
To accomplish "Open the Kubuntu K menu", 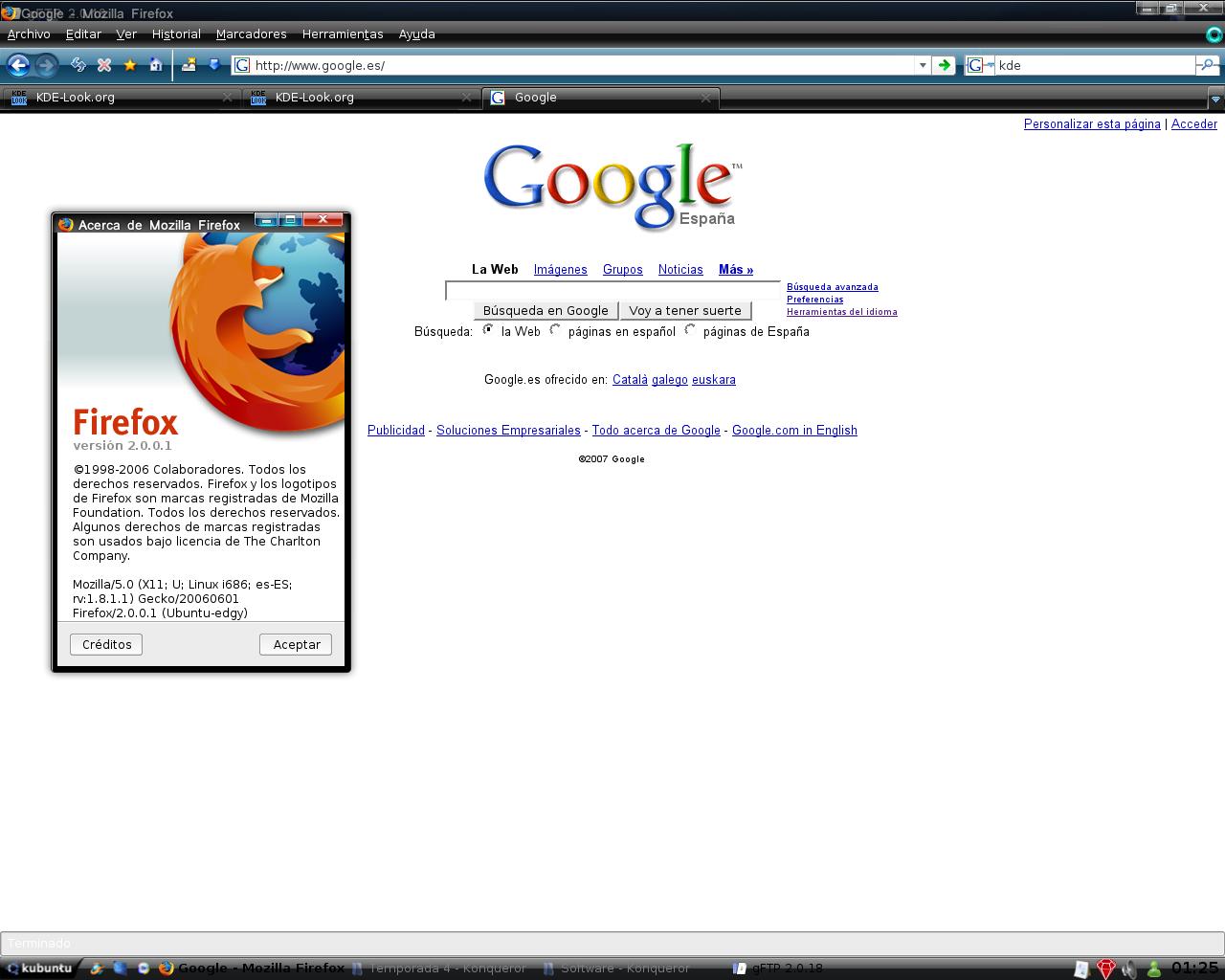I will [x=39, y=968].
